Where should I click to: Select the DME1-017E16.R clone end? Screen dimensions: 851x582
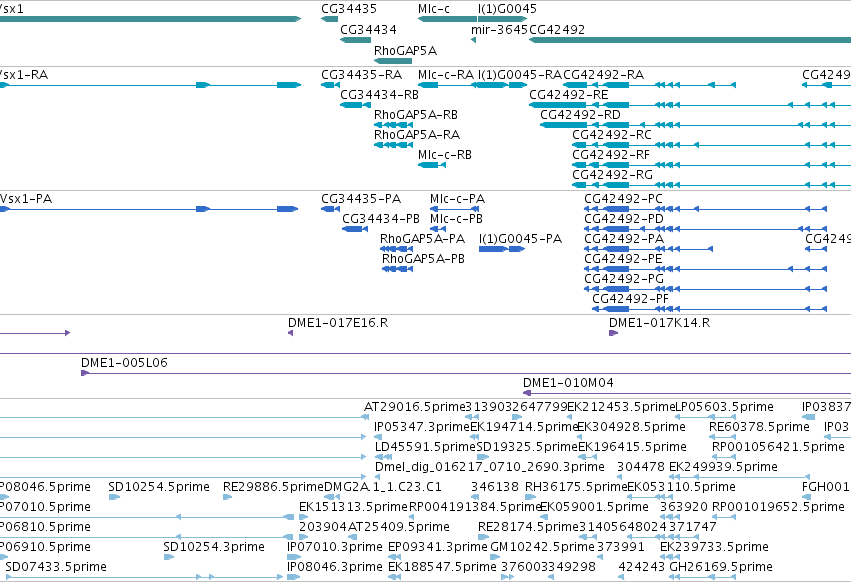[x=338, y=323]
